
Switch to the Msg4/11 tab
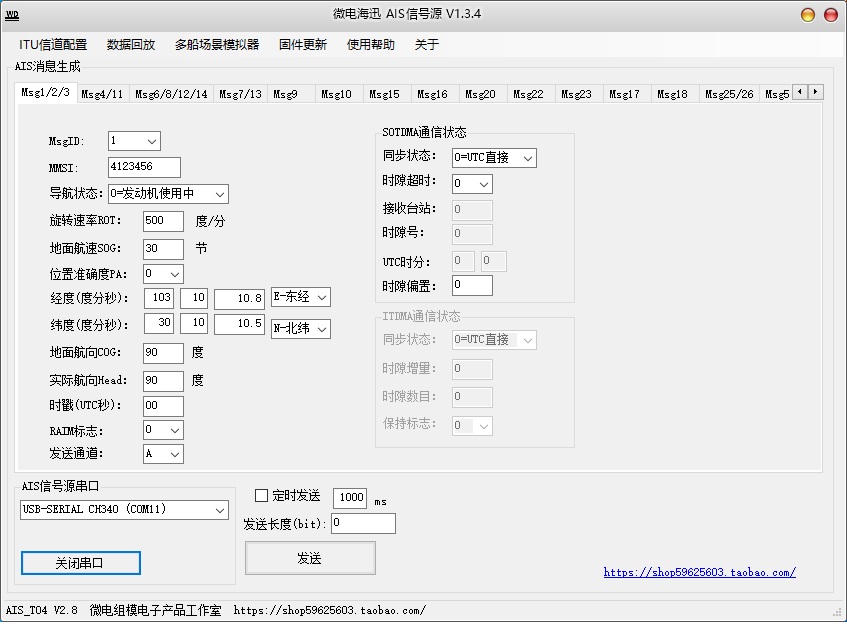(102, 94)
